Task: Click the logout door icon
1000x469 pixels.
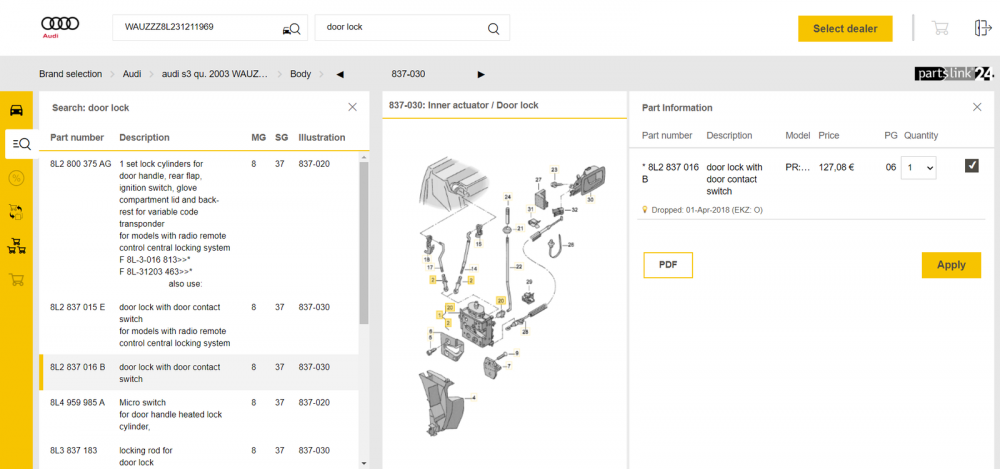Action: (x=983, y=28)
